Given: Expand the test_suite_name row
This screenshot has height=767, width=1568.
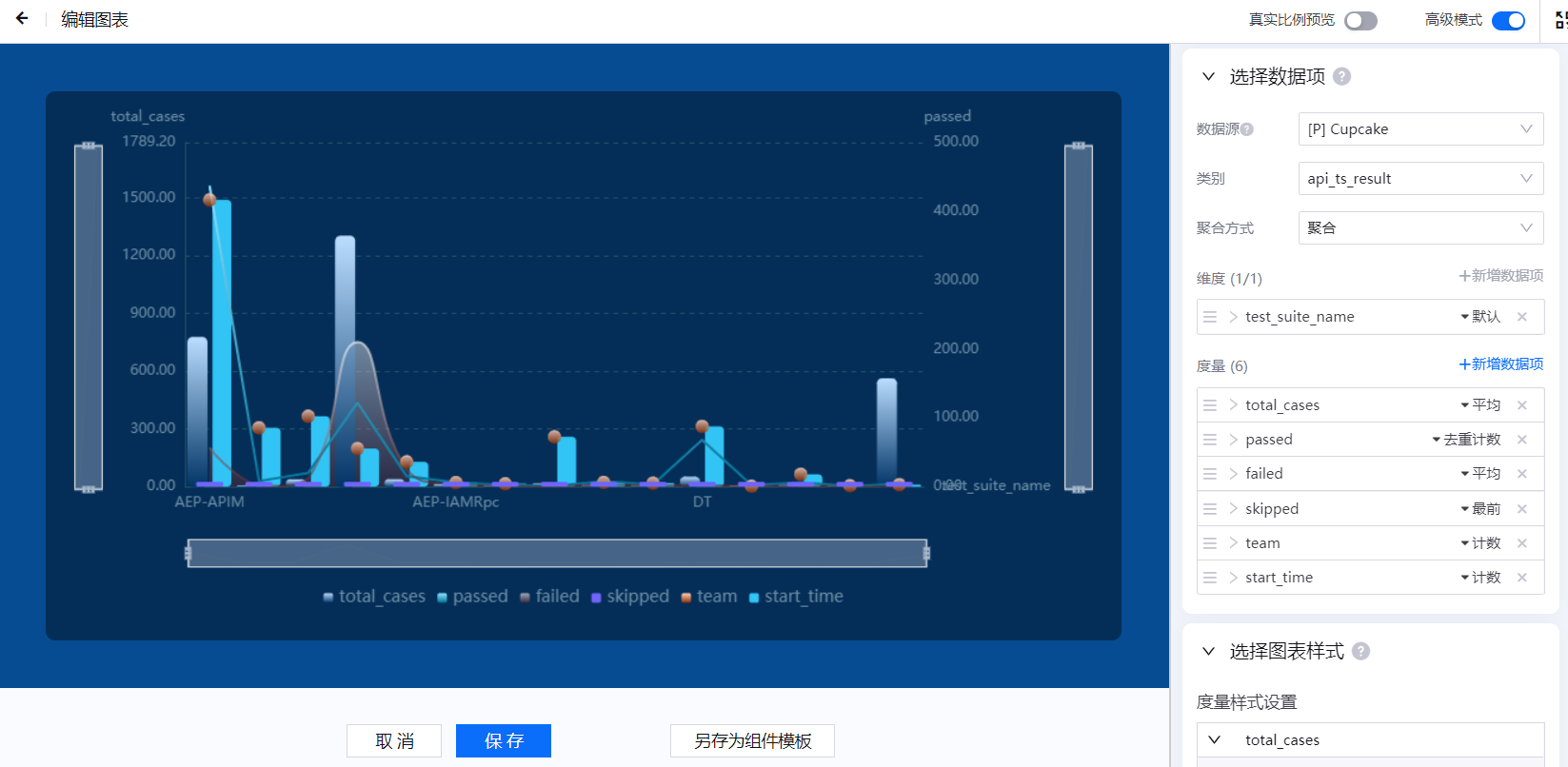Looking at the screenshot, I should coord(1233,317).
